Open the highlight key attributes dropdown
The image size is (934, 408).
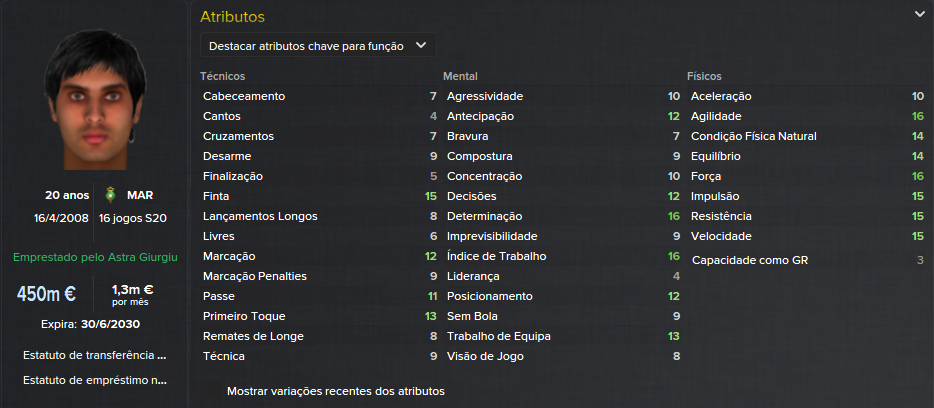318,46
